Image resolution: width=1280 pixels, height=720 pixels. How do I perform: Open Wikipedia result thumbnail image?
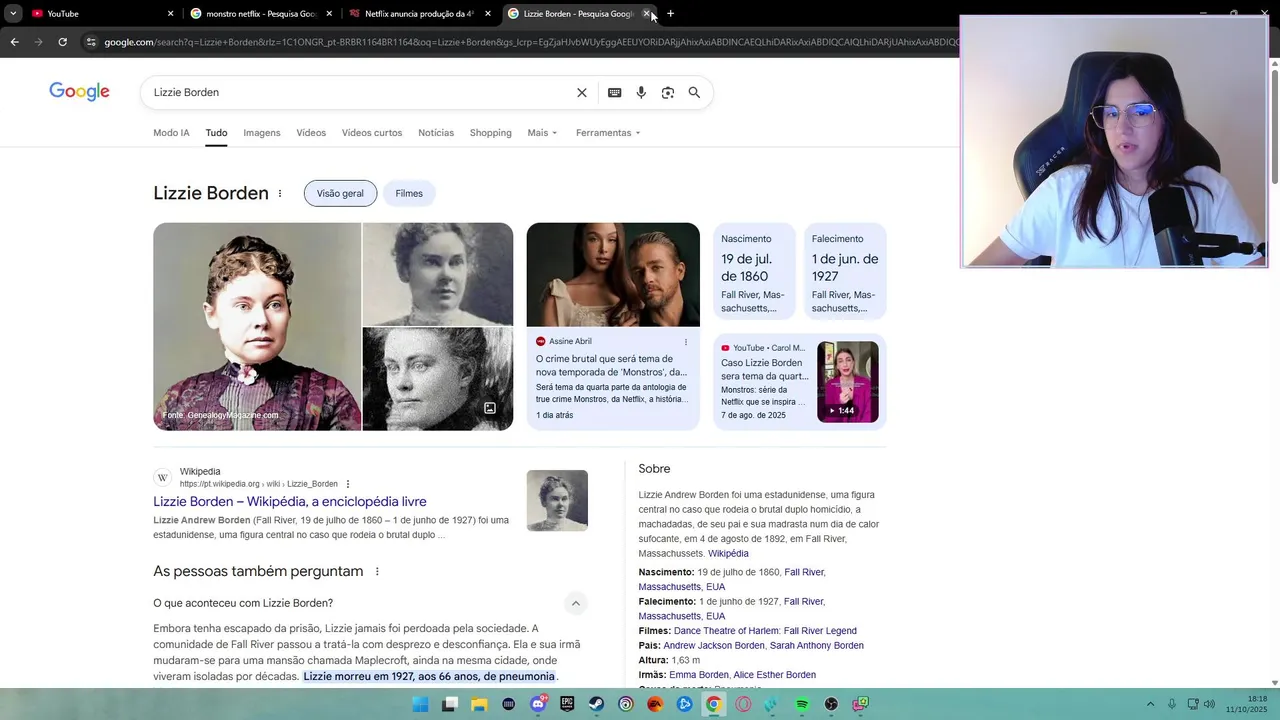pyautogui.click(x=557, y=500)
